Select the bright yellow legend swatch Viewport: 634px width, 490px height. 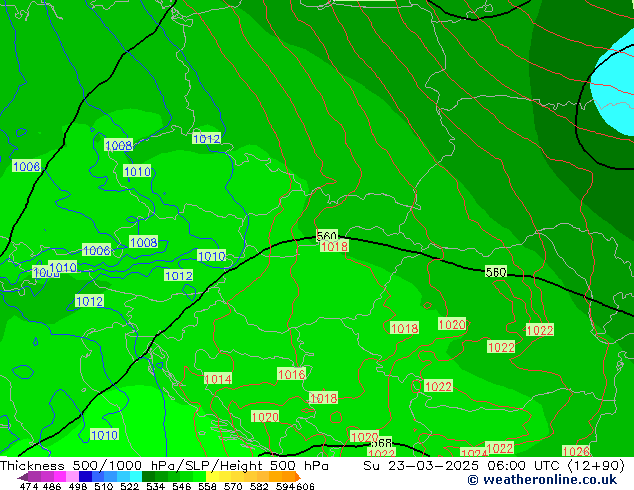coord(212,476)
